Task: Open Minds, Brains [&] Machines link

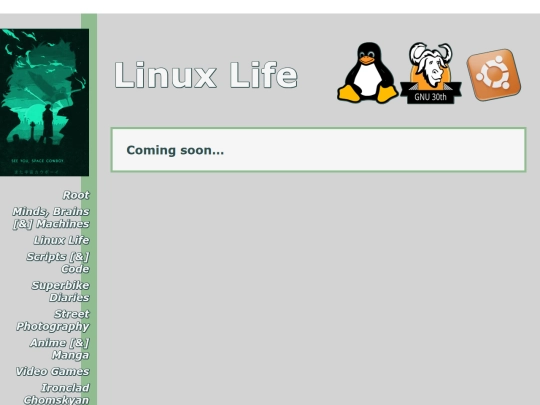Action: [51, 218]
